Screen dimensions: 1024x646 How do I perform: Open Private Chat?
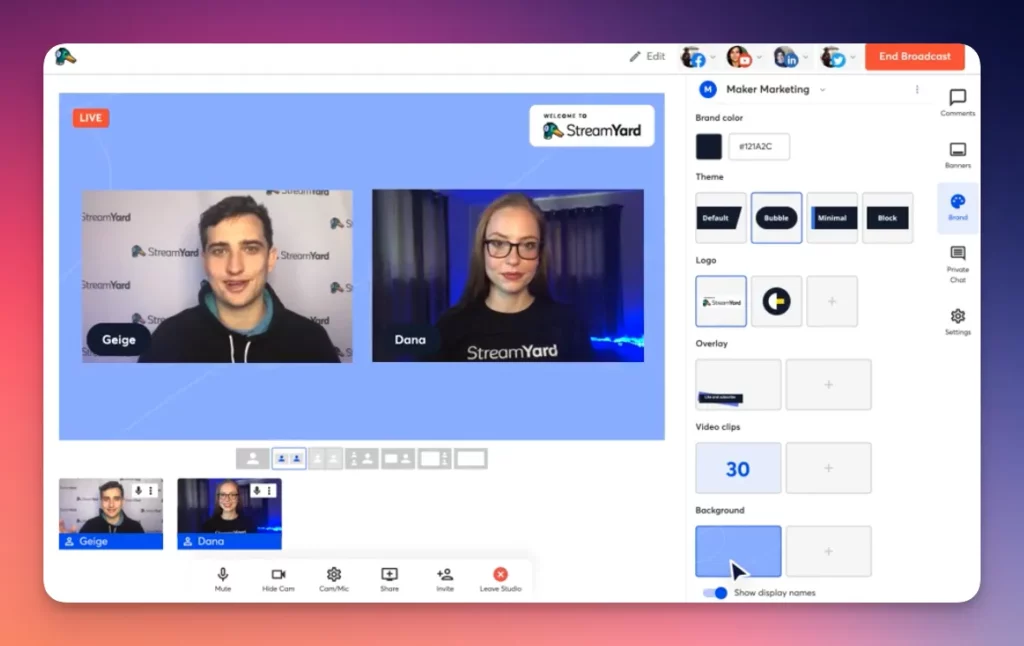[x=957, y=259]
